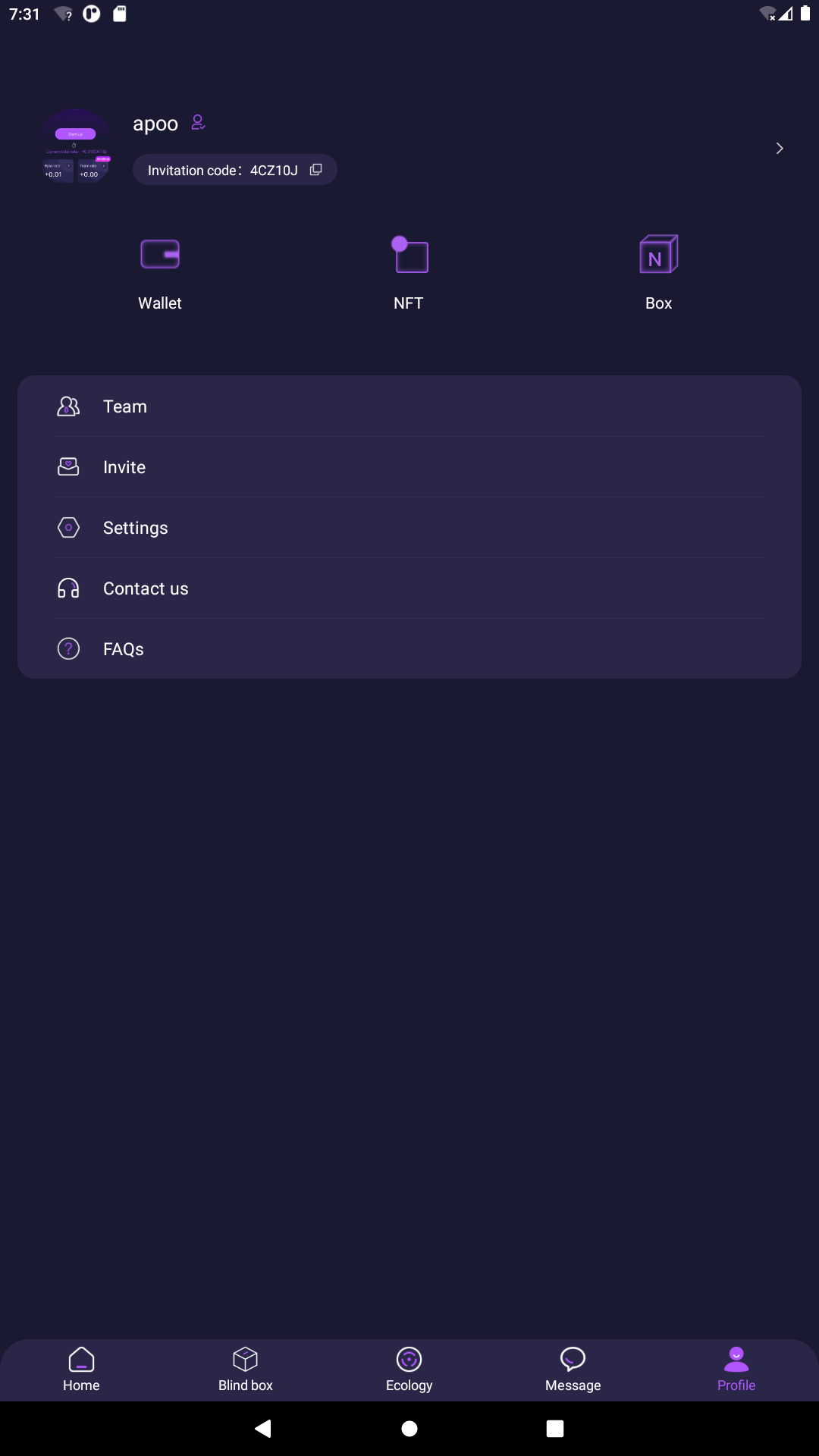Switch to the Blind box tab

246,1370
